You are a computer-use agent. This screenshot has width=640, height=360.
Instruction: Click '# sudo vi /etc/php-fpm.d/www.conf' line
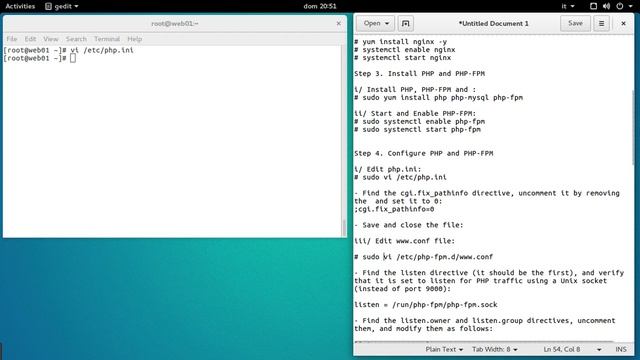424,257
